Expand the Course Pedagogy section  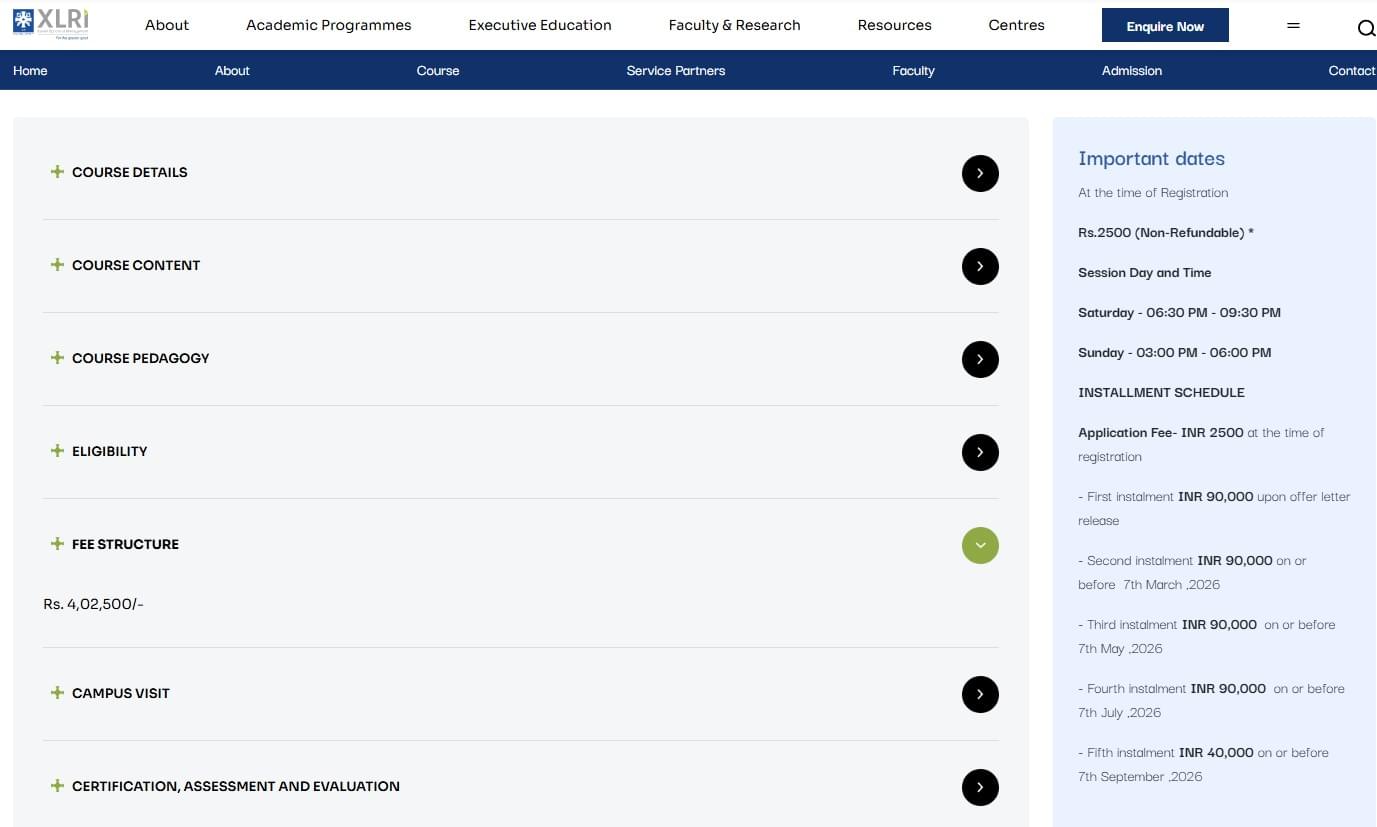pos(140,358)
